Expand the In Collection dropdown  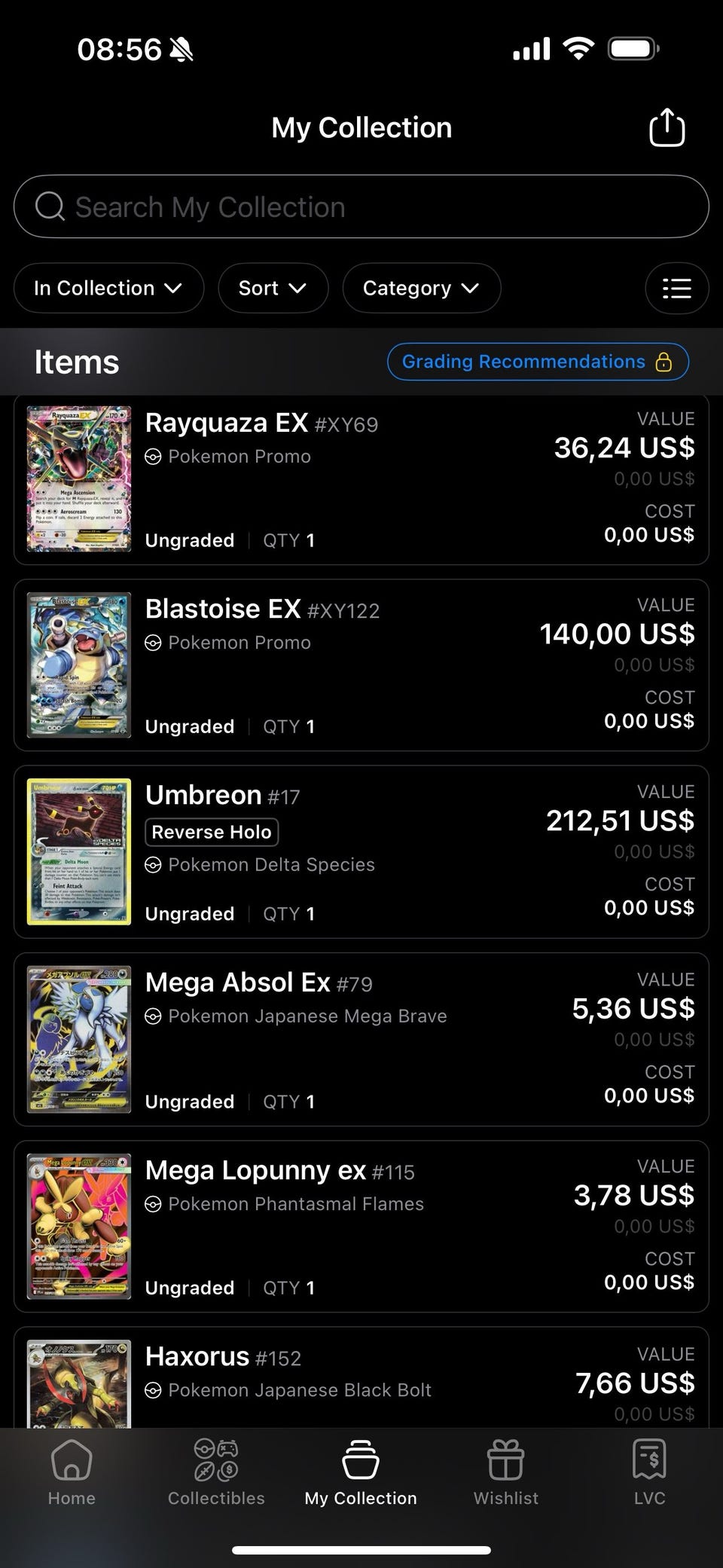click(x=108, y=288)
